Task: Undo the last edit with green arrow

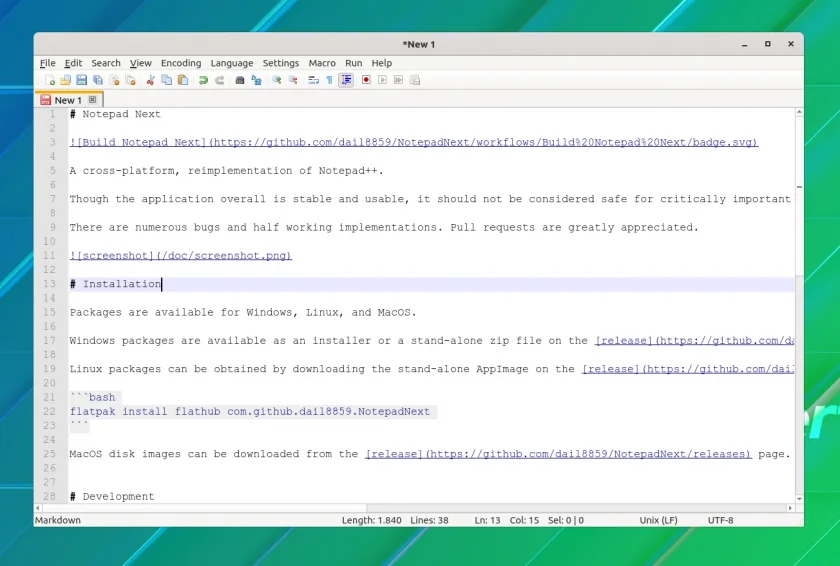Action: [203, 80]
